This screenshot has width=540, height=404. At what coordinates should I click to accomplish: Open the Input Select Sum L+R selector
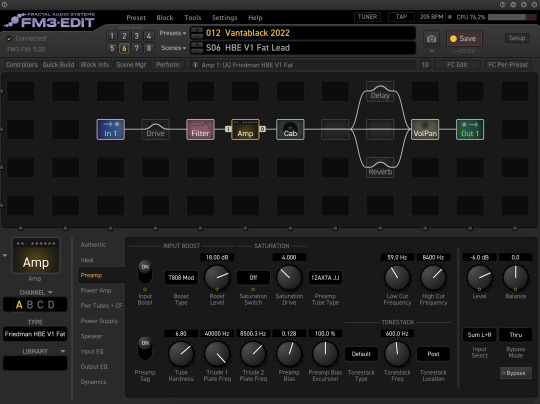point(479,335)
